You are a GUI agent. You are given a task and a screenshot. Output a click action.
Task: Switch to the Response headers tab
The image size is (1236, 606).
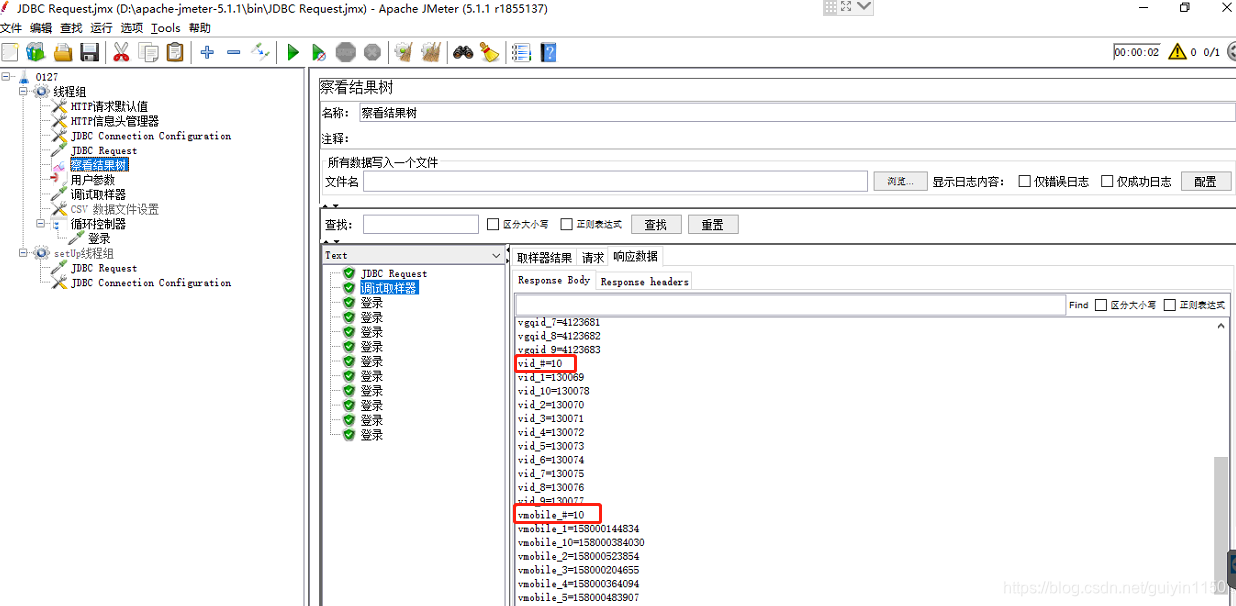643,281
